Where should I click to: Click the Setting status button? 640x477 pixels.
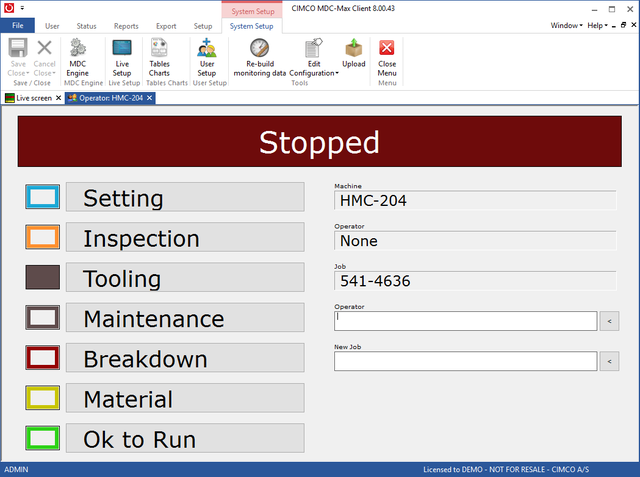[185, 197]
